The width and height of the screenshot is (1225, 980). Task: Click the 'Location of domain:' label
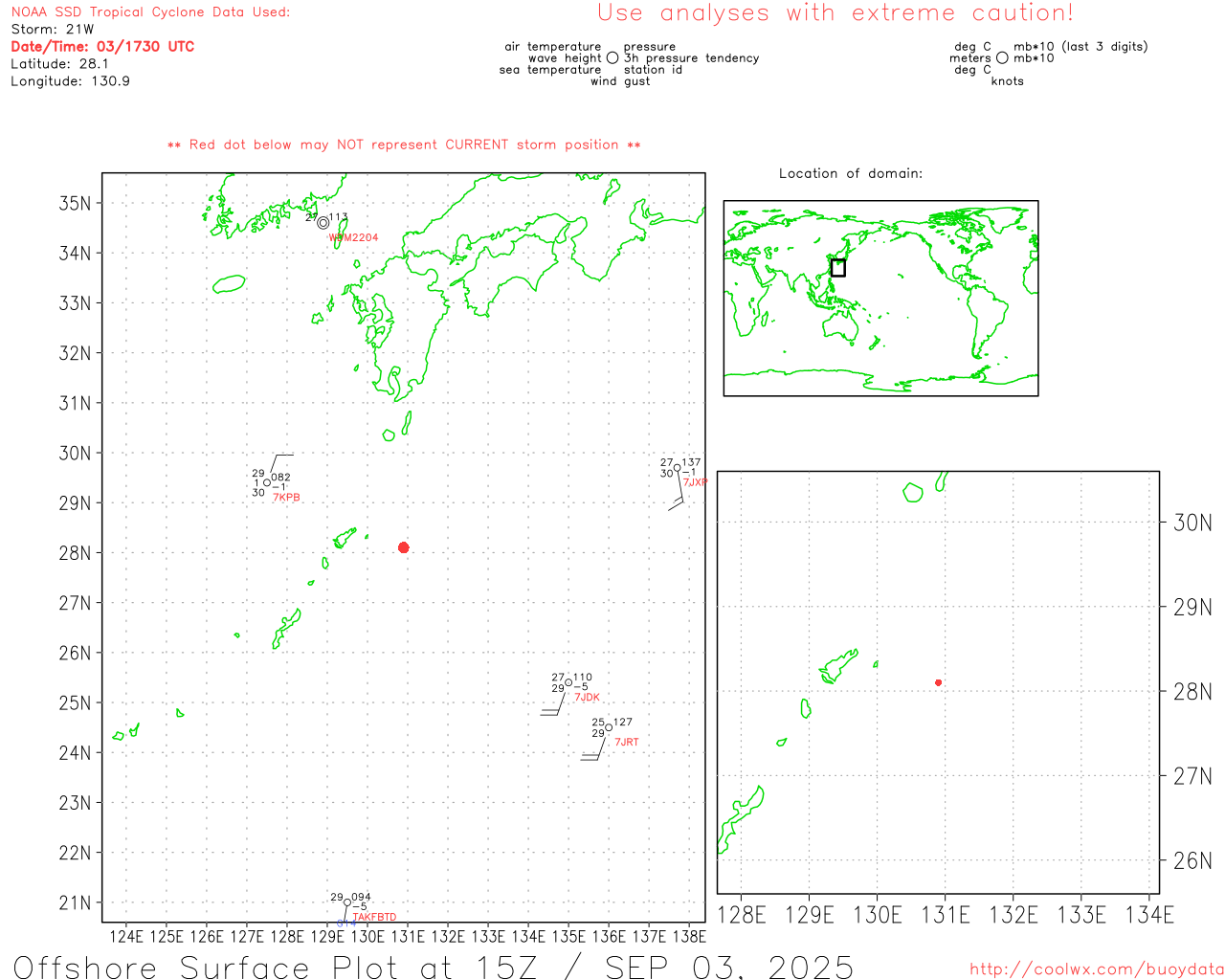851,173
